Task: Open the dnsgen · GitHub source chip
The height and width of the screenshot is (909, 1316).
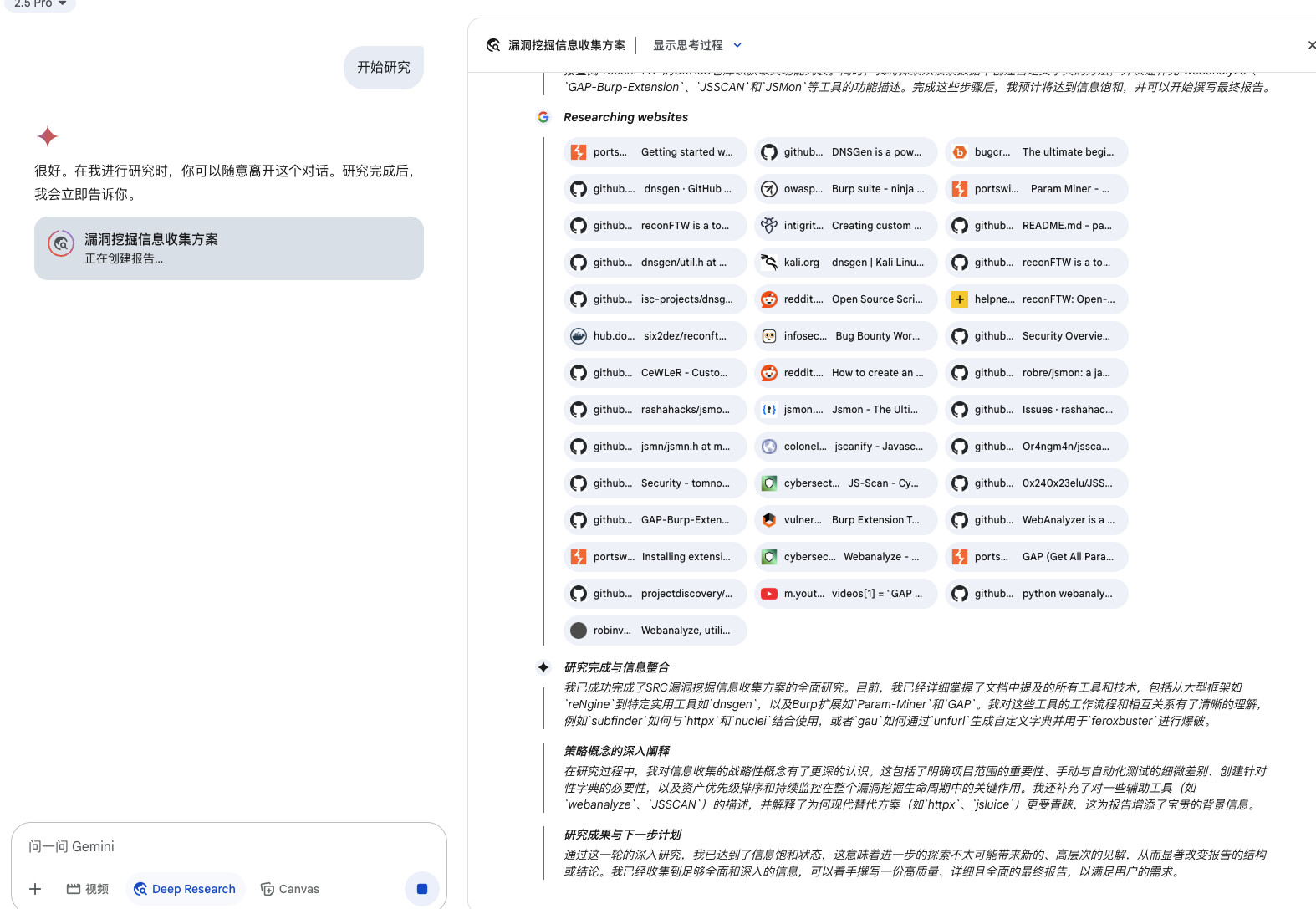Action: coord(655,189)
